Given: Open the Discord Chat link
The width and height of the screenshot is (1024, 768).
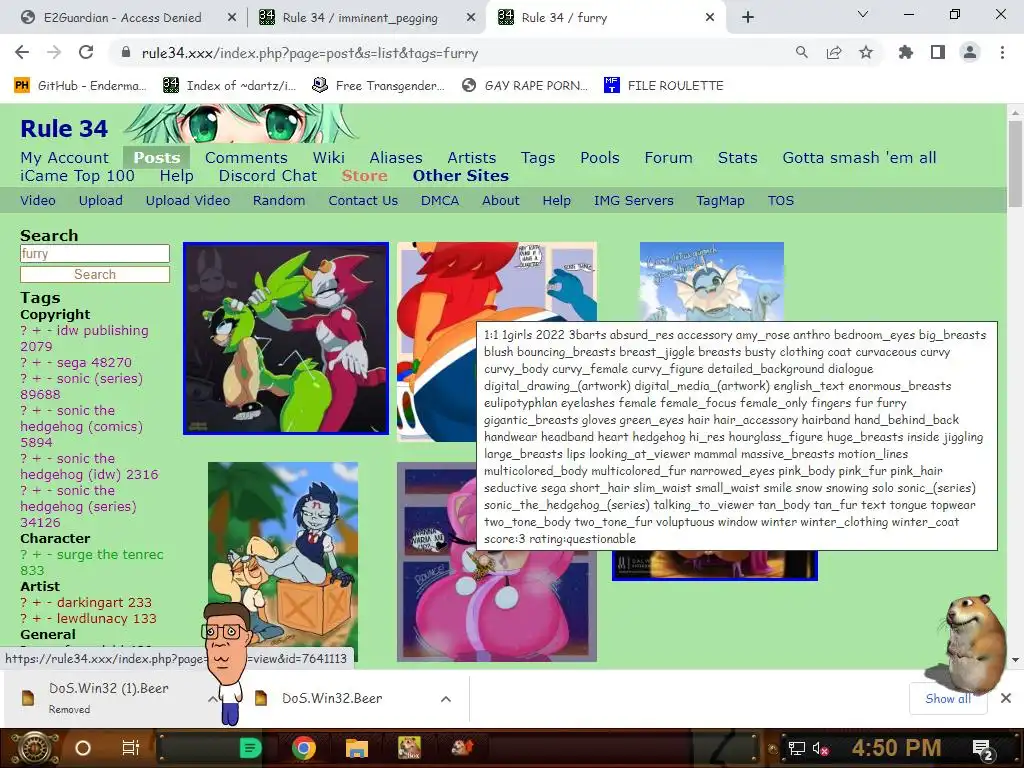Looking at the screenshot, I should 268,176.
